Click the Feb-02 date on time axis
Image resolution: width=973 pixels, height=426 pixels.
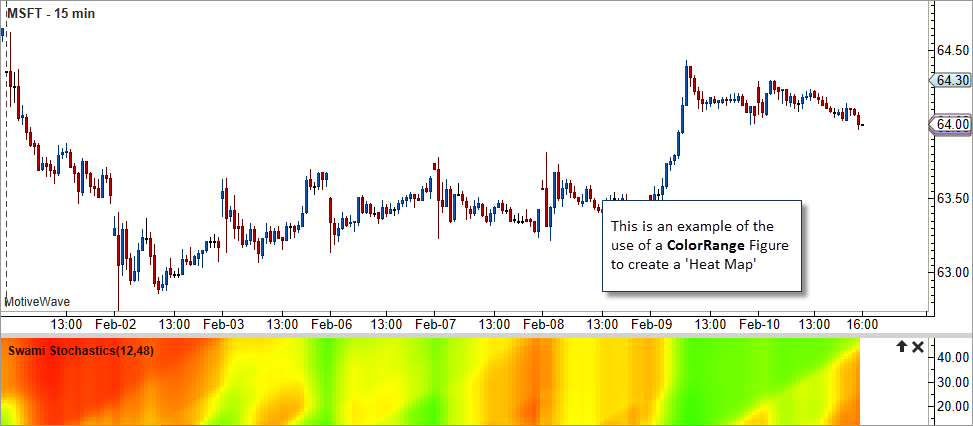[115, 324]
